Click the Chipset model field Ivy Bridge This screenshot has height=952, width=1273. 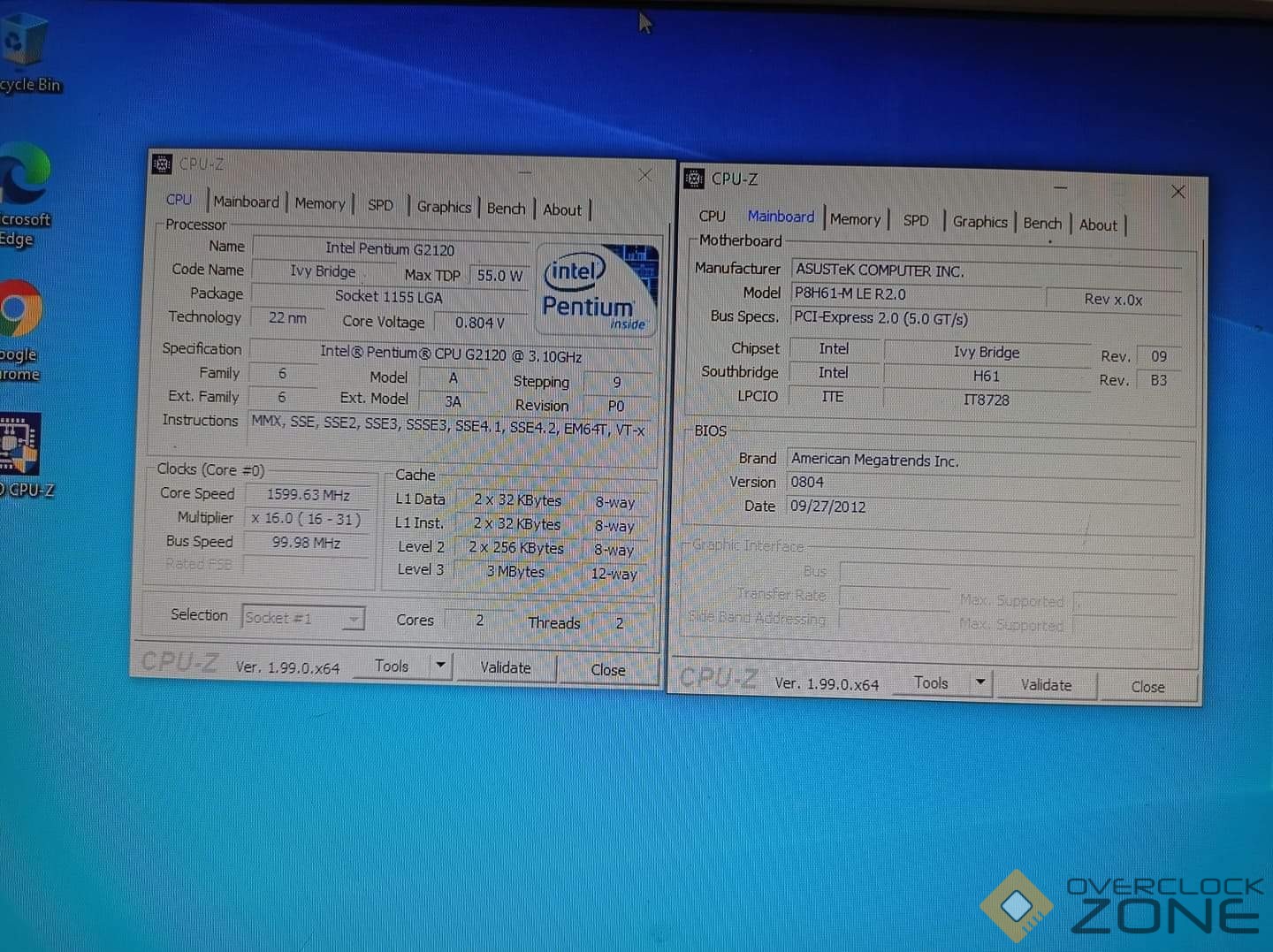pyautogui.click(x=987, y=352)
